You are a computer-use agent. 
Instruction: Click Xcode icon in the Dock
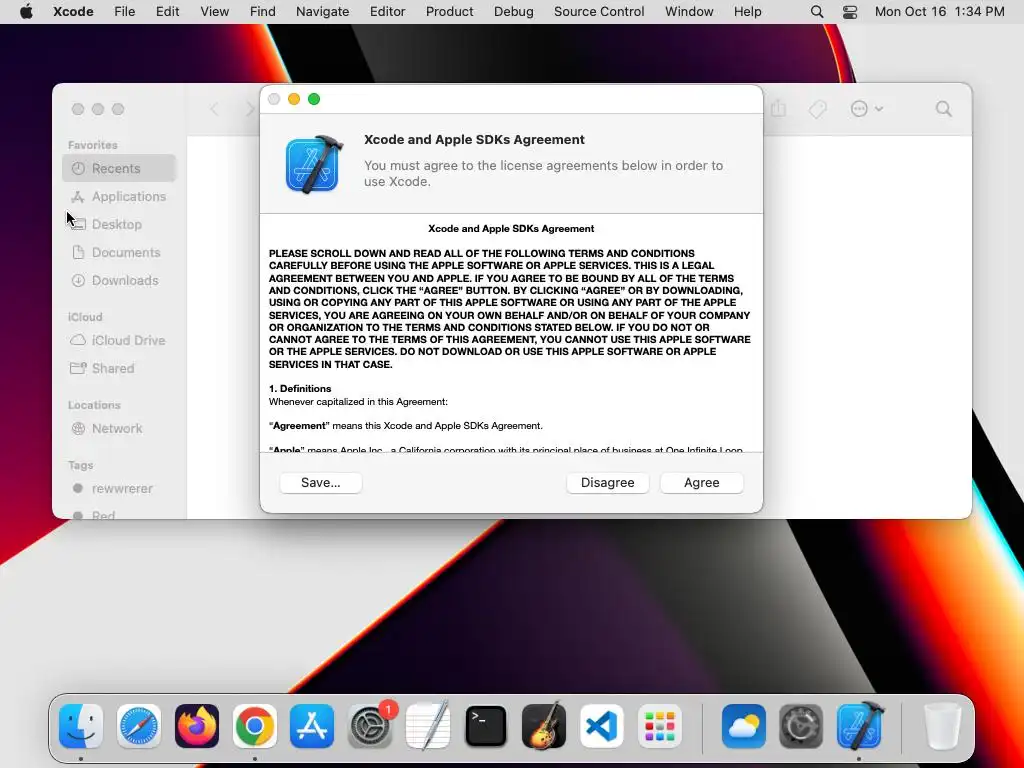pos(859,726)
